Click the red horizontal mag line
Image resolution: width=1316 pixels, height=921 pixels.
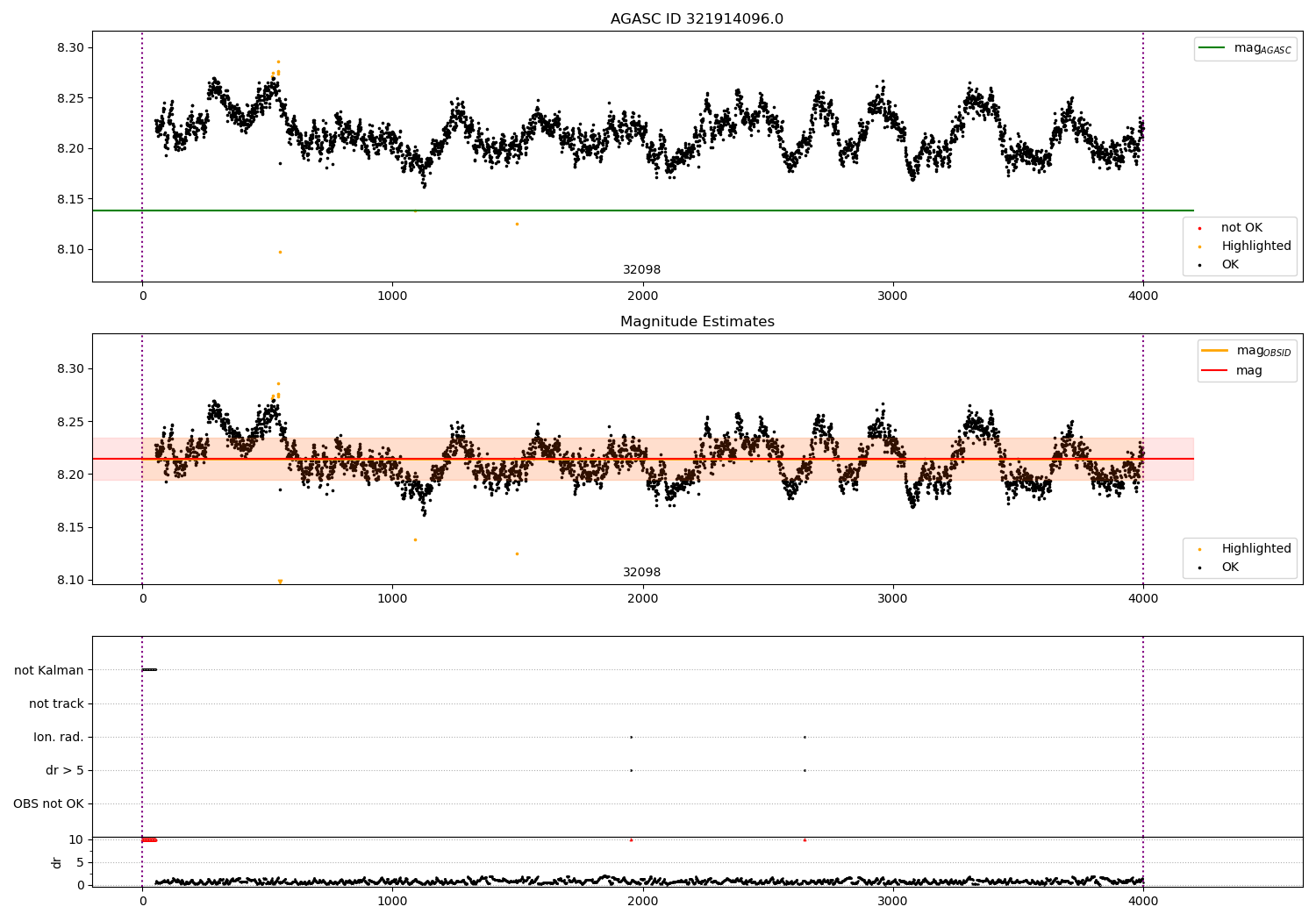click(642, 459)
